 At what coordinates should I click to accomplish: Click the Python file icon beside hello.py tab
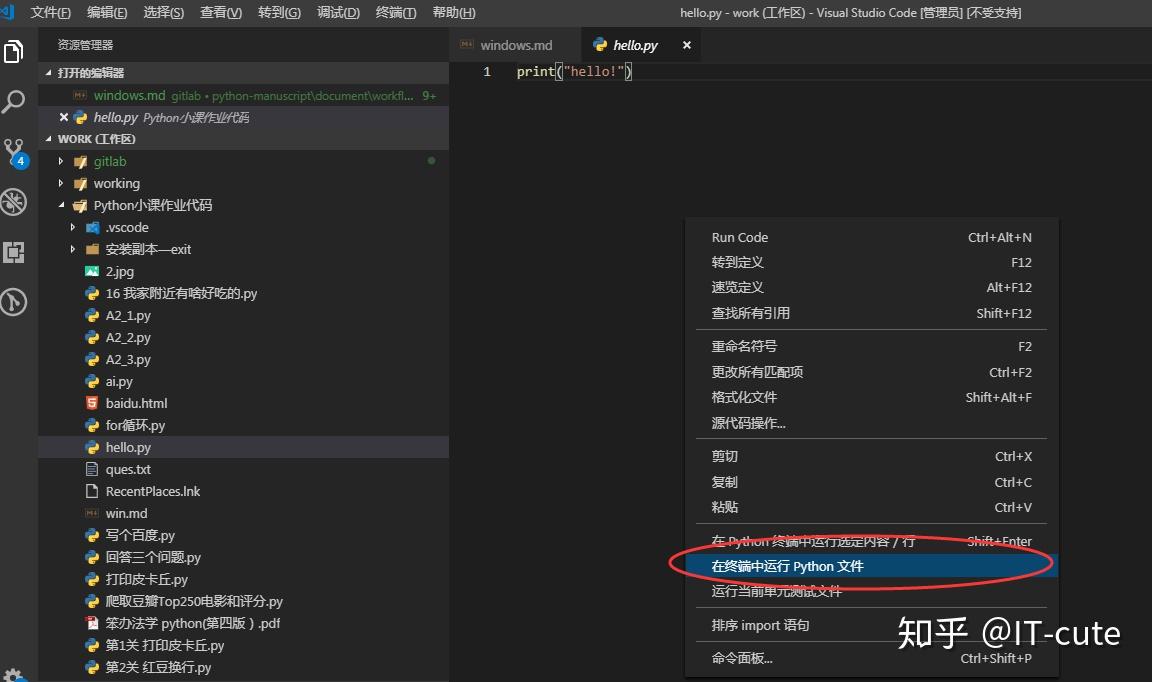(x=600, y=44)
